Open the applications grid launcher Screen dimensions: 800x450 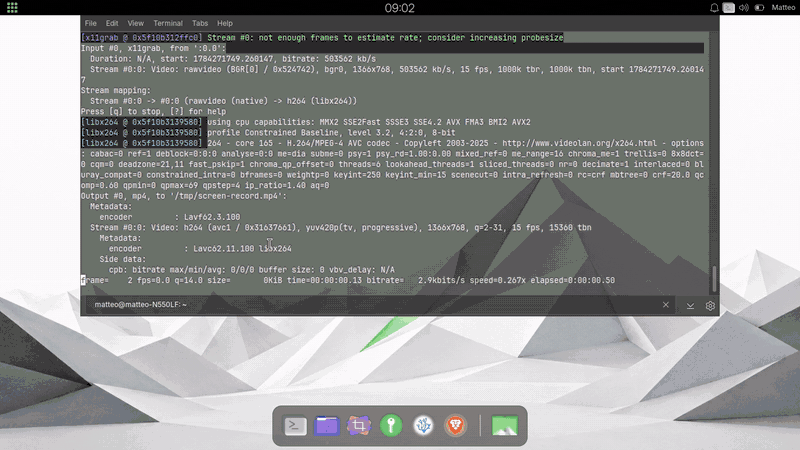click(x=12, y=8)
